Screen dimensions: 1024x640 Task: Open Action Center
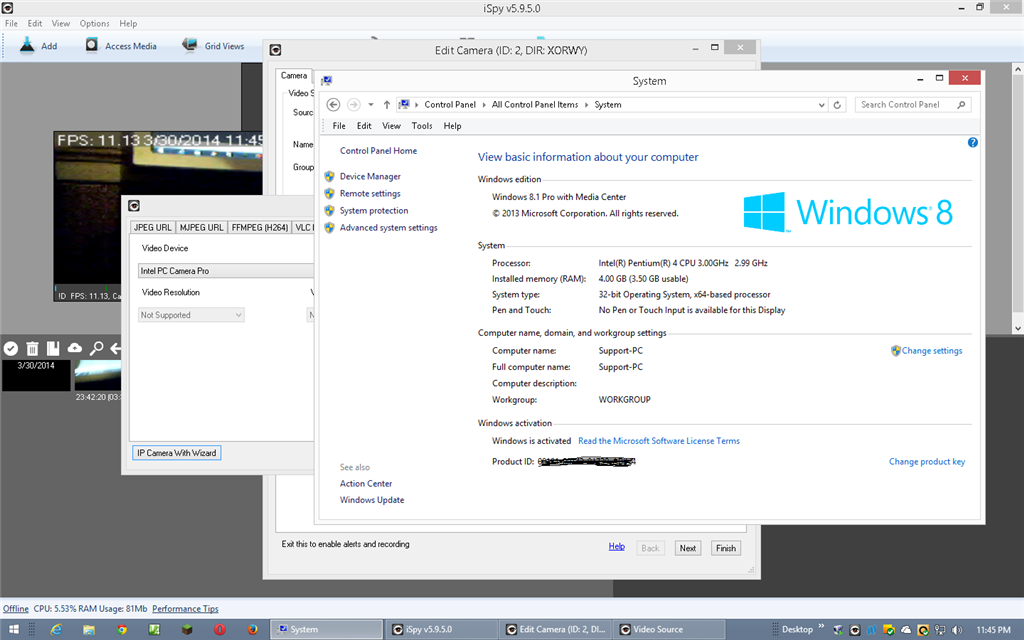click(366, 484)
